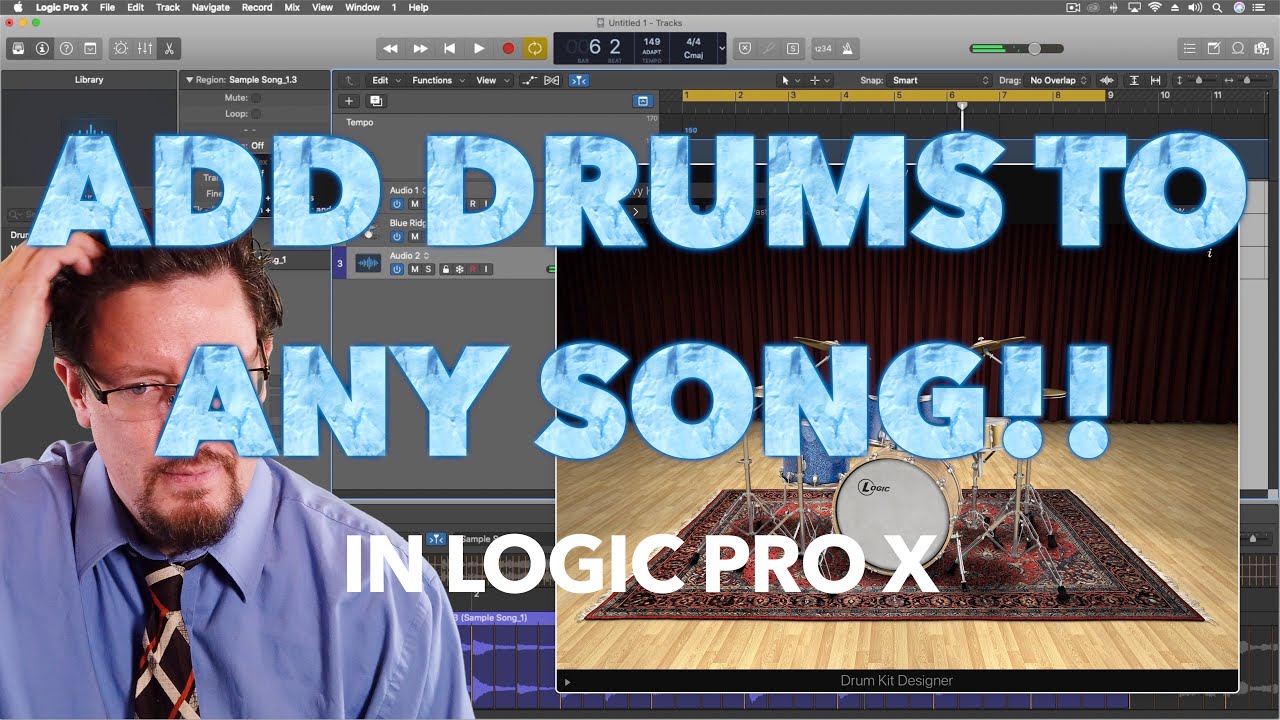Viewport: 1280px width, 720px height.
Task: Click the plus Add Track button
Action: (349, 101)
